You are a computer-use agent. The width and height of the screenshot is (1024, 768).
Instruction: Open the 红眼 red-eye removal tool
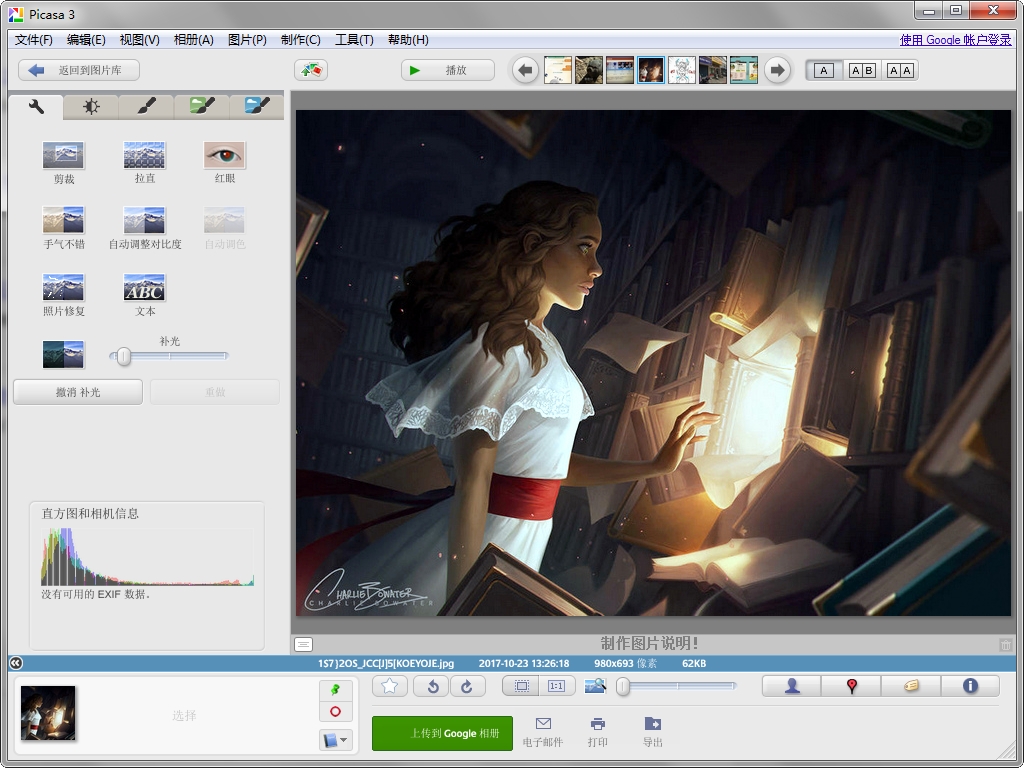[223, 153]
